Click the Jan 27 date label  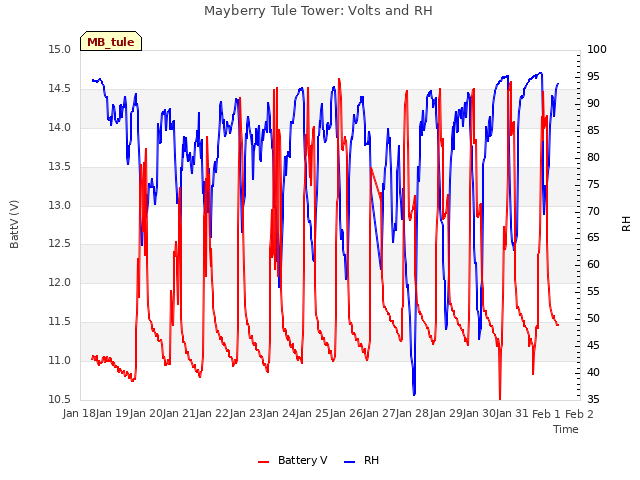point(378,413)
